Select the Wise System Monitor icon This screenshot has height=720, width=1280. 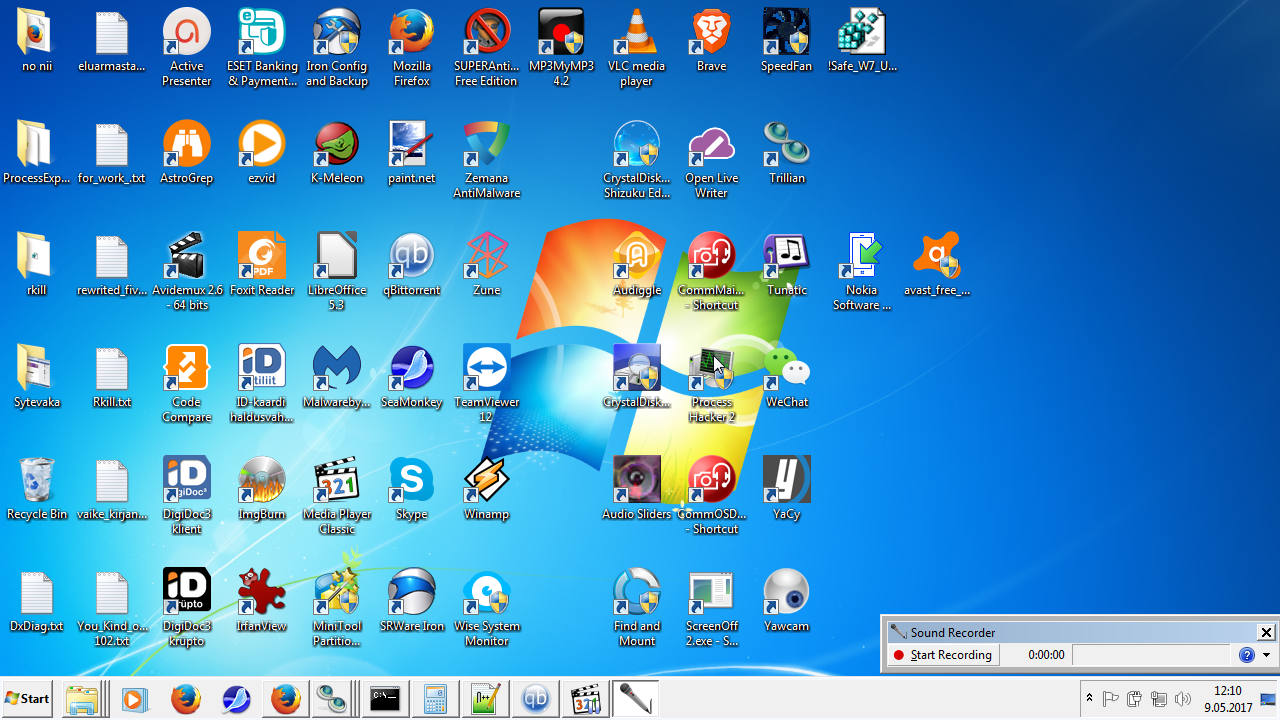(x=486, y=608)
